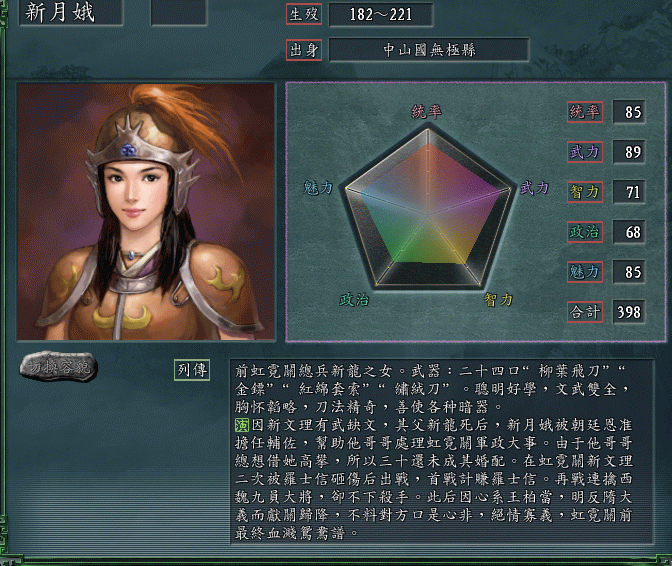Select the 智力 value 71 box
This screenshot has height=566, width=672.
pos(629,192)
